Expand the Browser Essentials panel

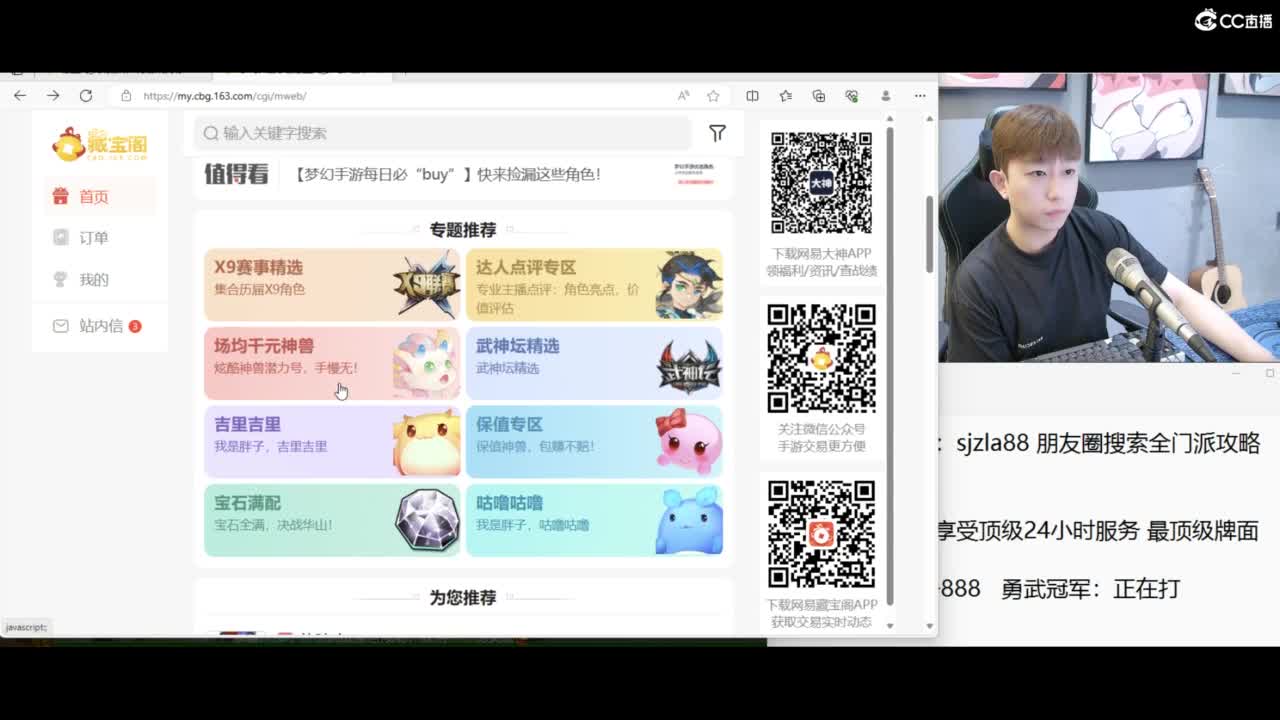click(x=852, y=96)
